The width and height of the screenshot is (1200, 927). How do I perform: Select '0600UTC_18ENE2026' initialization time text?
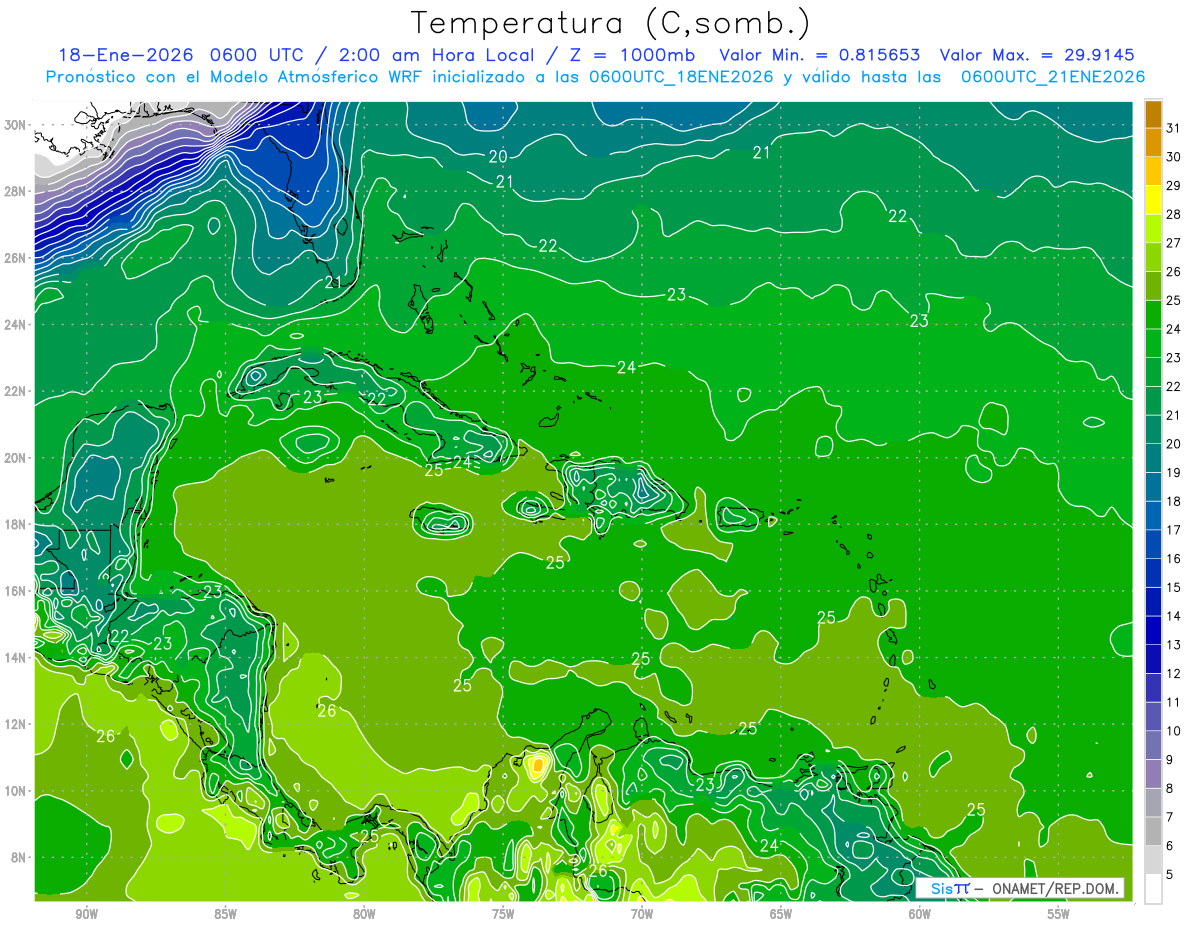click(681, 77)
